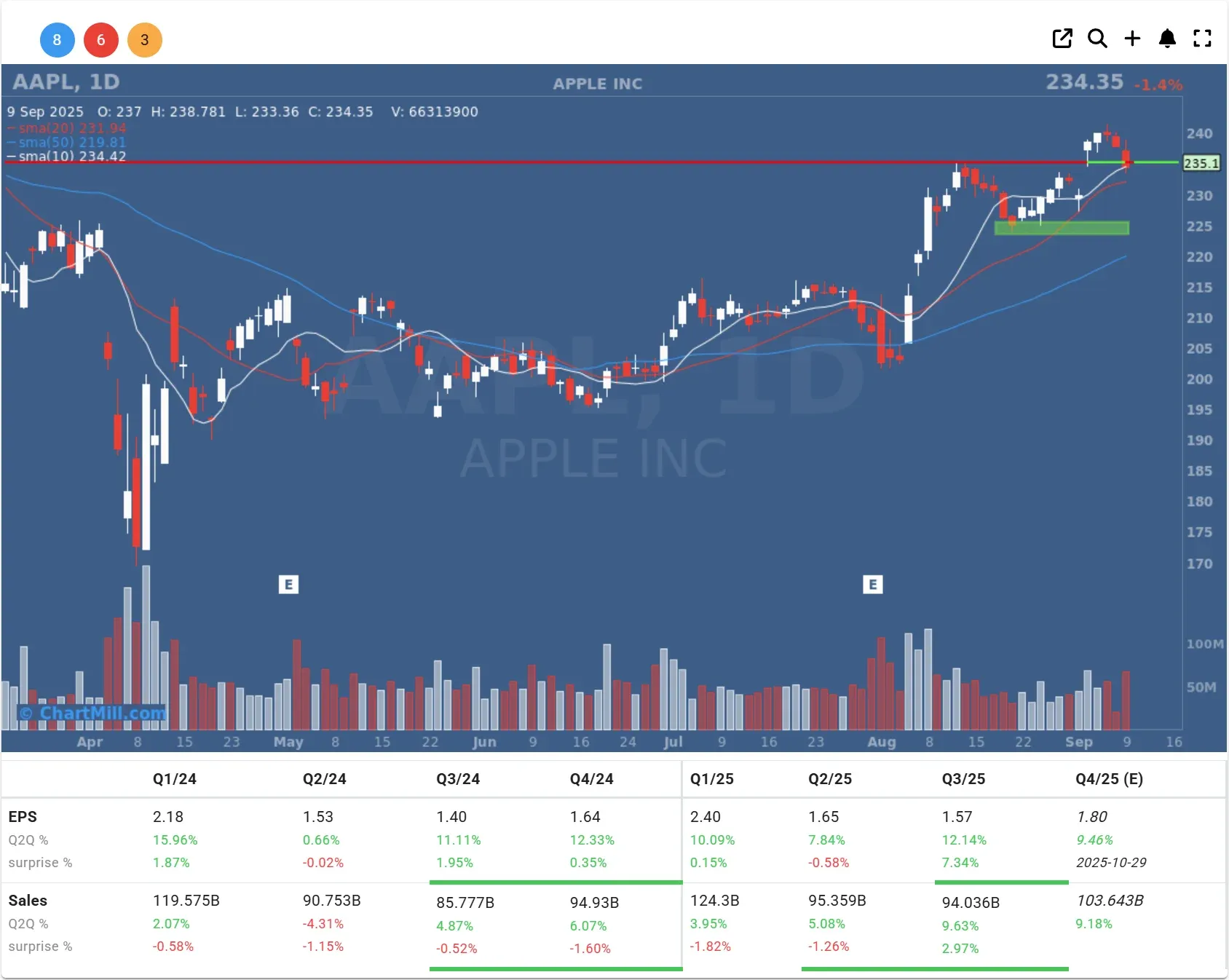This screenshot has height=980, width=1229.
Task: Click estimated sales 103.643B
Action: [1110, 901]
